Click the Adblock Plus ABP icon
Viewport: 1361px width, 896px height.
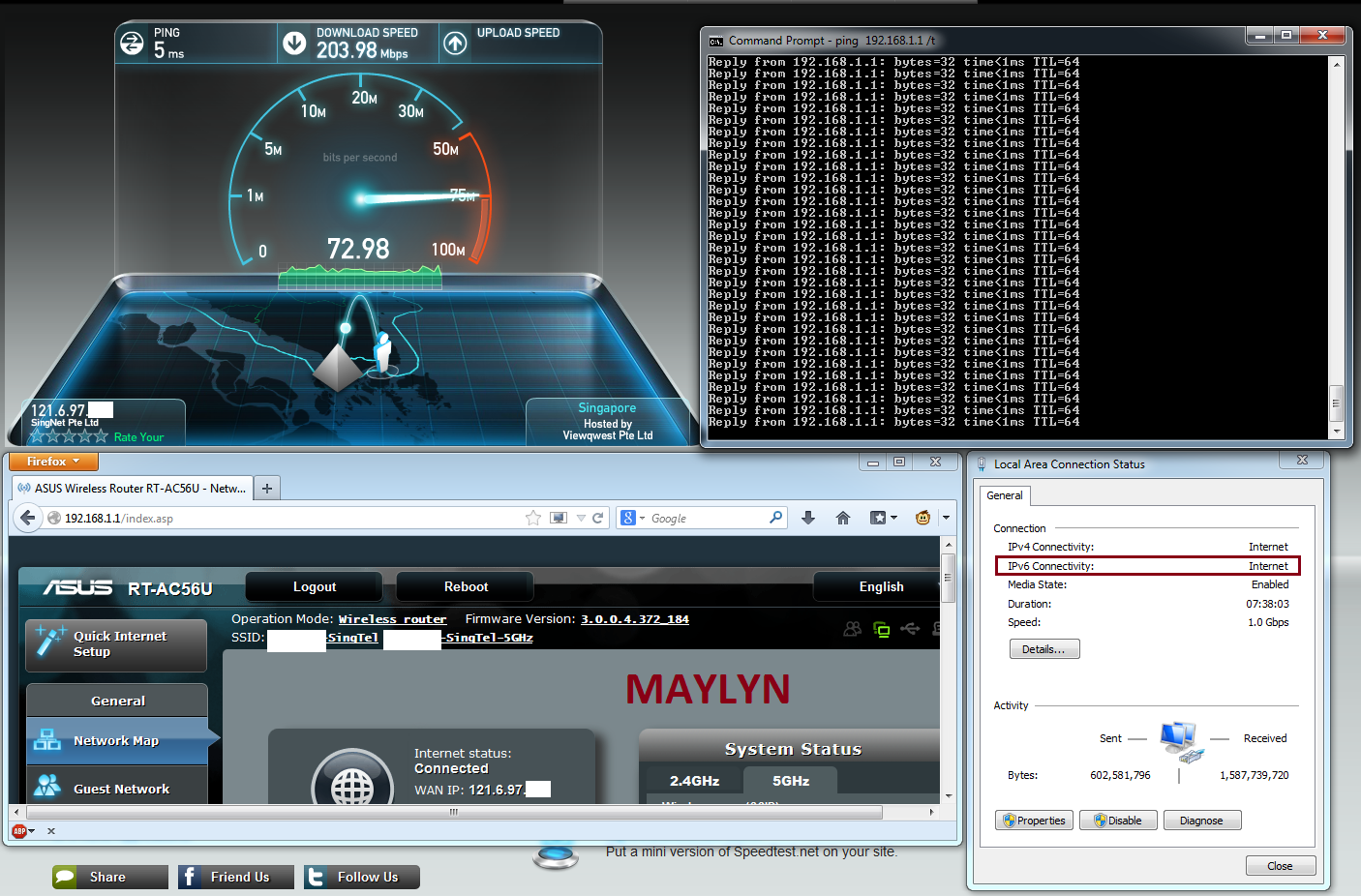point(19,831)
